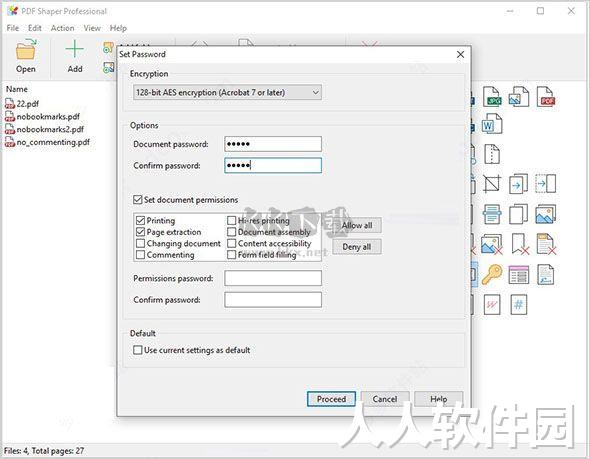Check Use current settings as default
The image size is (590, 459).
click(138, 350)
